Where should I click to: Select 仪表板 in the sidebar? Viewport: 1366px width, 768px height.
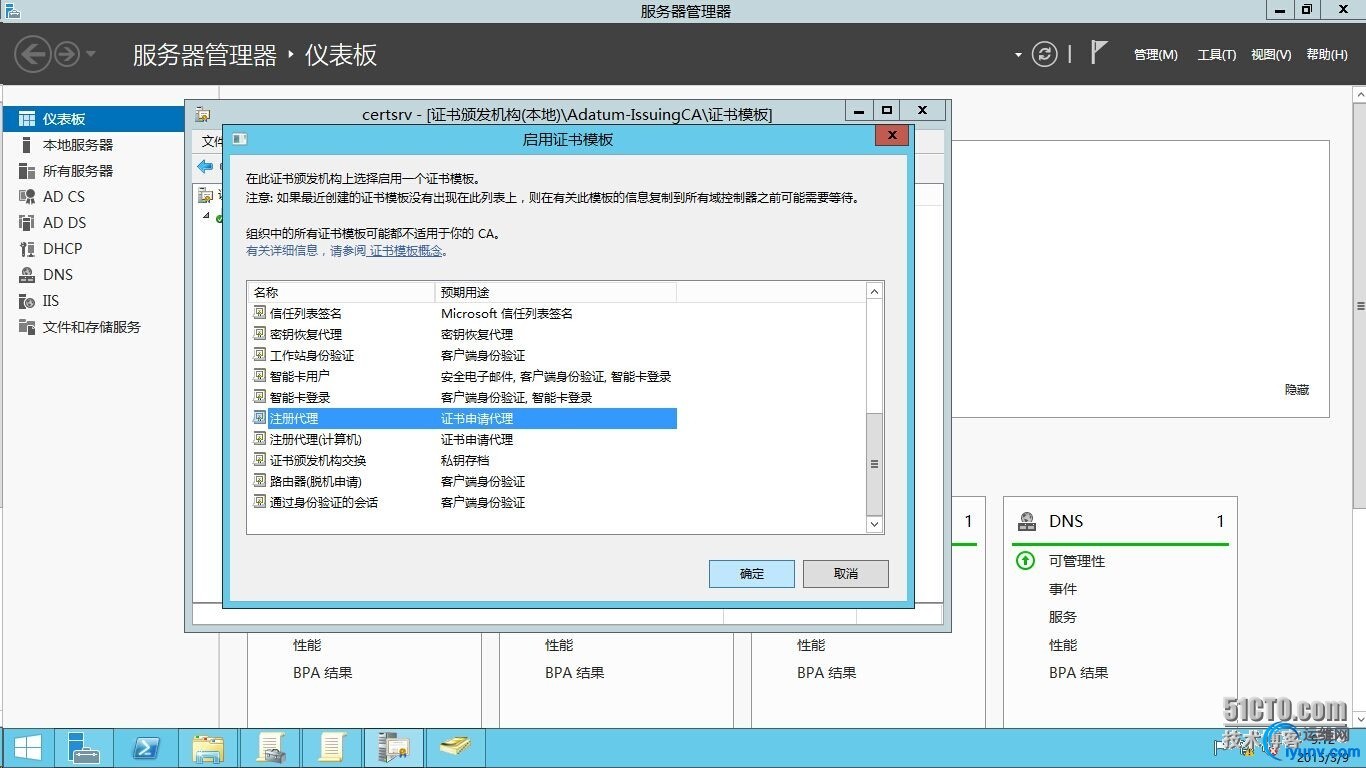pos(94,119)
